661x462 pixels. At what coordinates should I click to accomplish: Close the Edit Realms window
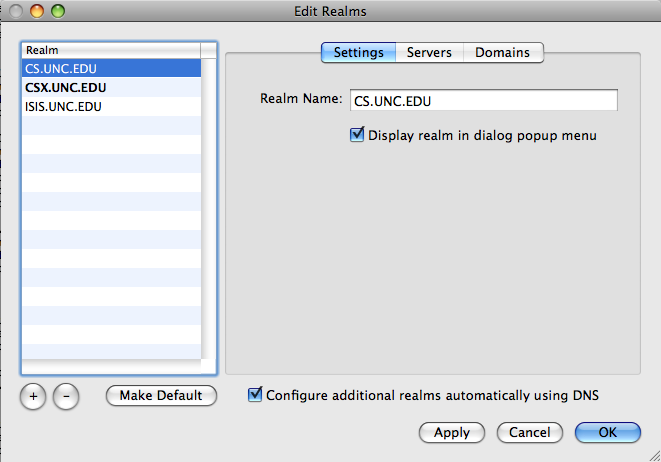pos(16,11)
